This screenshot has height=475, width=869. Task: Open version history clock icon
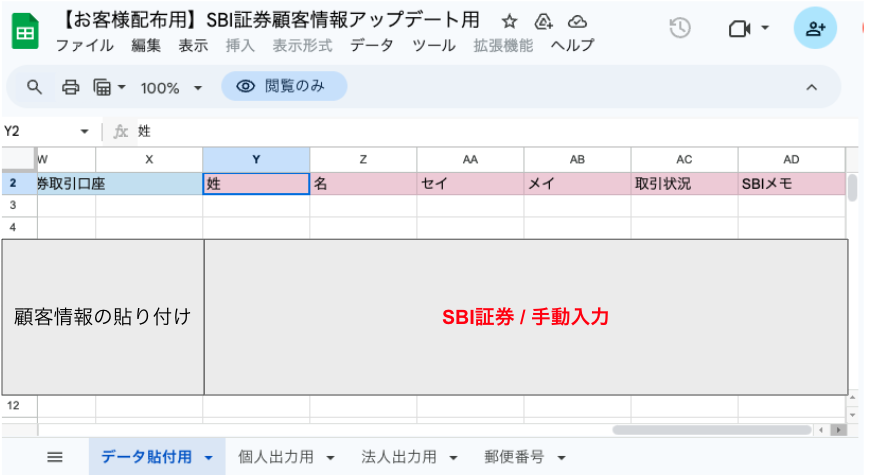pyautogui.click(x=679, y=28)
